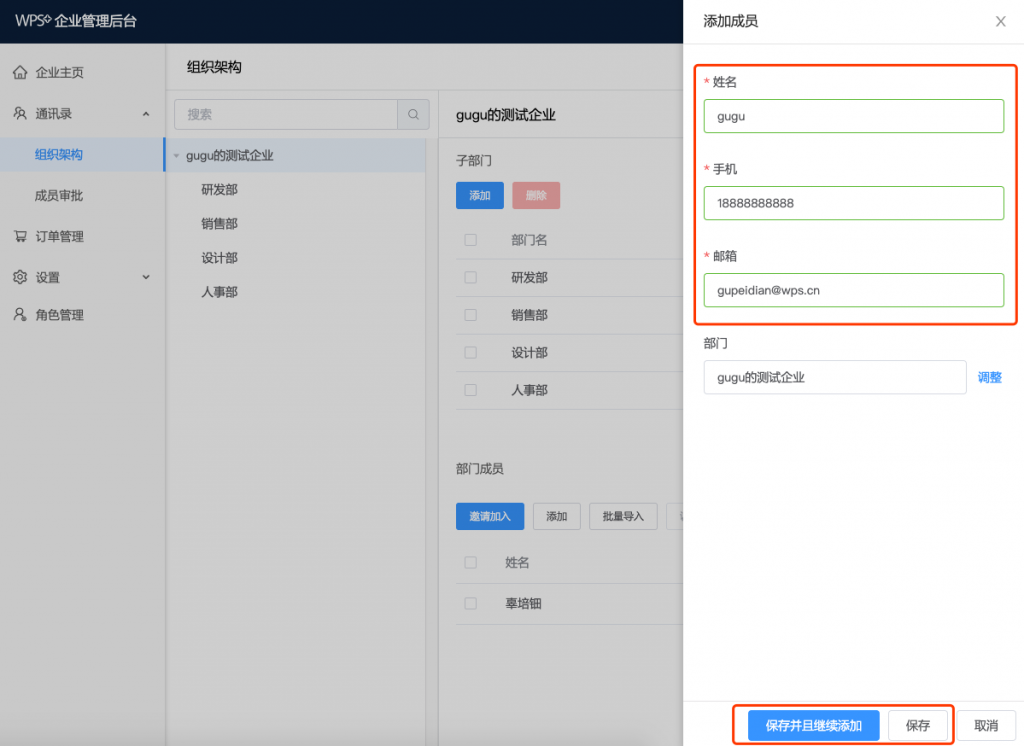Select all members via 姓名 header checkbox
The height and width of the screenshot is (746, 1024).
coord(470,563)
